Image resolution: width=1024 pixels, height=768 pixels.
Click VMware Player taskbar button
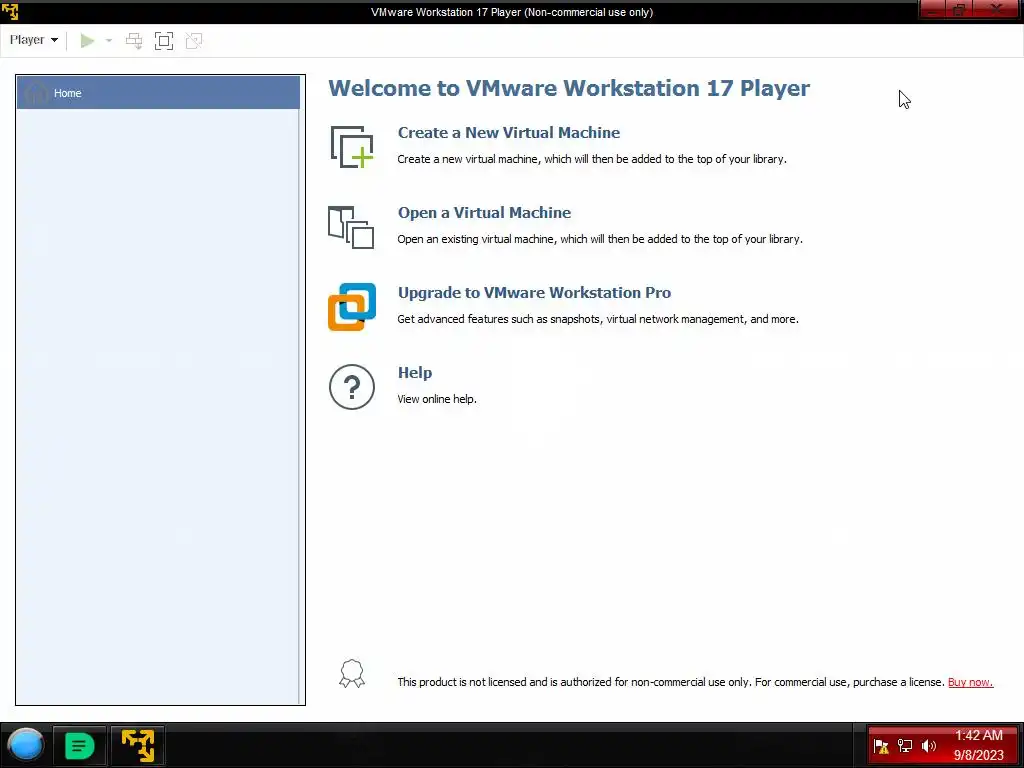tap(137, 745)
